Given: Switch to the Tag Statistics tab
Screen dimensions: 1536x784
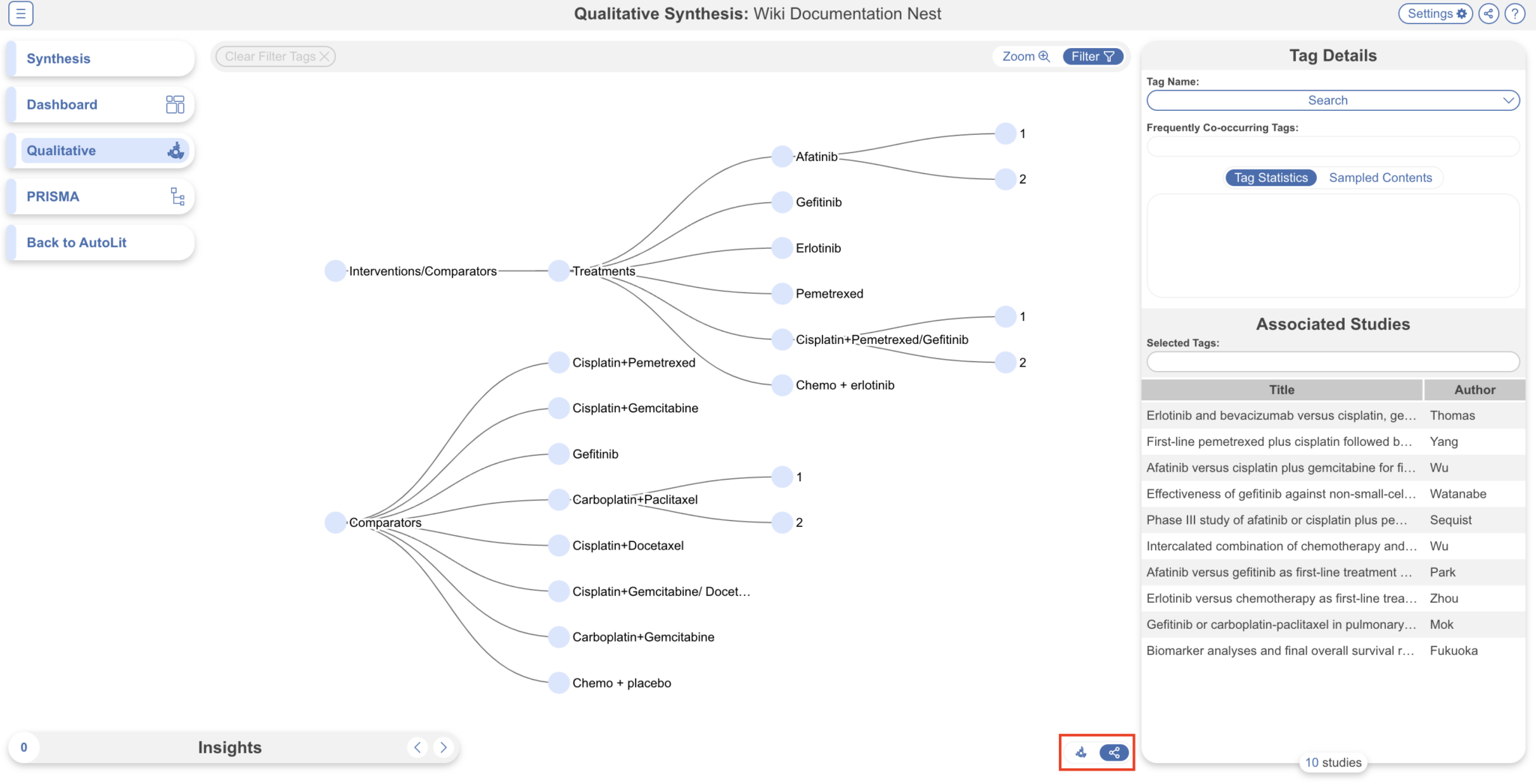Looking at the screenshot, I should coord(1270,178).
